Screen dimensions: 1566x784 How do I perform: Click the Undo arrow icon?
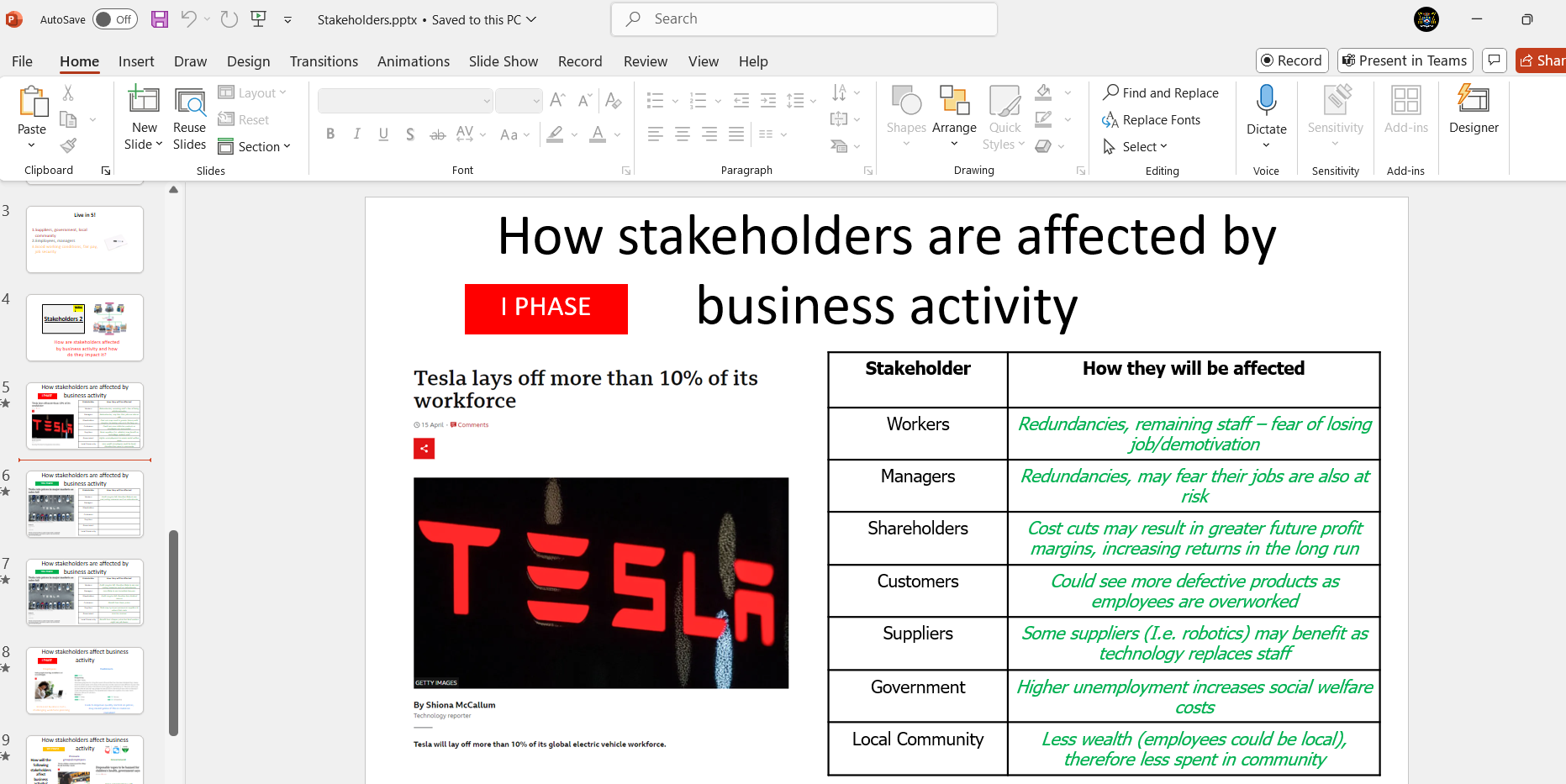[x=188, y=19]
